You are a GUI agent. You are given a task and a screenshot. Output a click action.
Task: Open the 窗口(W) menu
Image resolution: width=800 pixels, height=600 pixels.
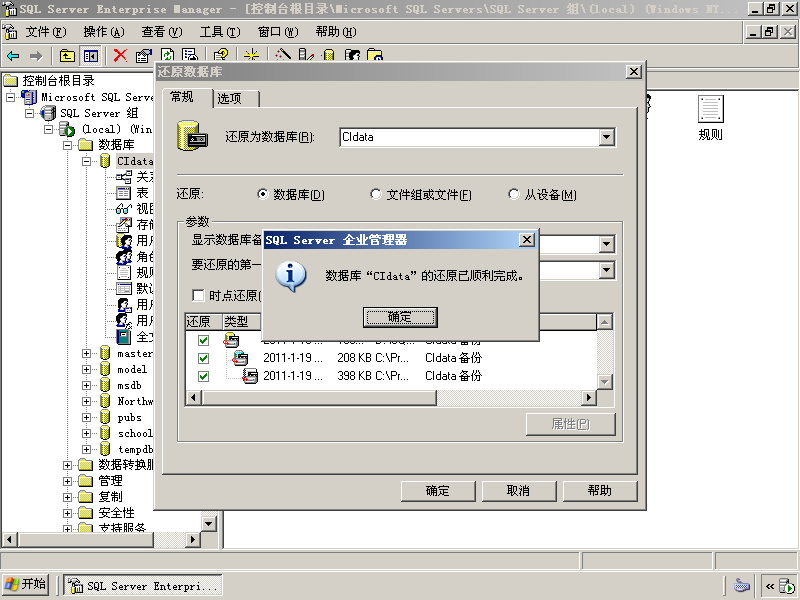[x=278, y=32]
